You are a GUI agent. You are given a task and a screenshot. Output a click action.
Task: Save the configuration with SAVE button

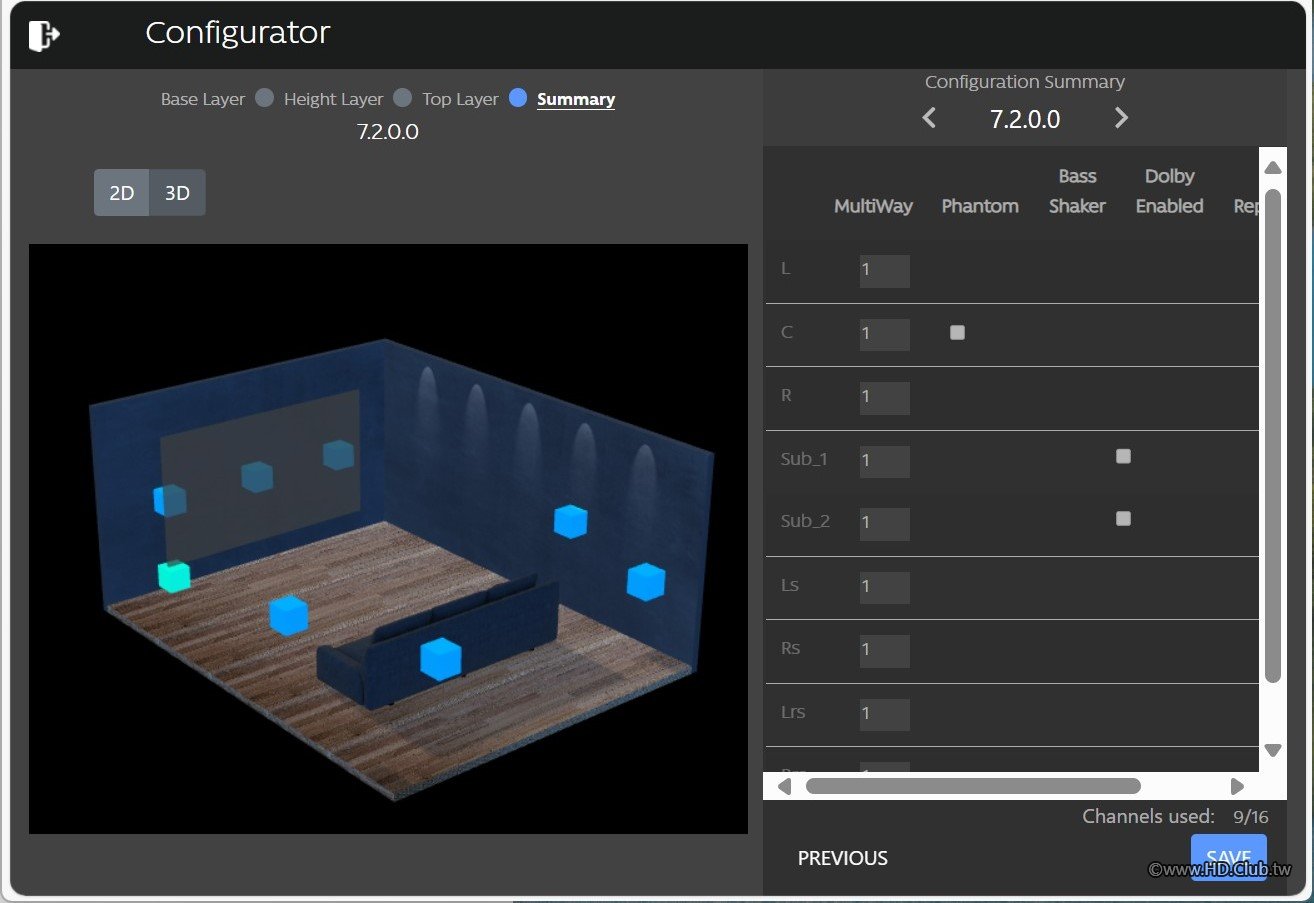click(x=1228, y=857)
